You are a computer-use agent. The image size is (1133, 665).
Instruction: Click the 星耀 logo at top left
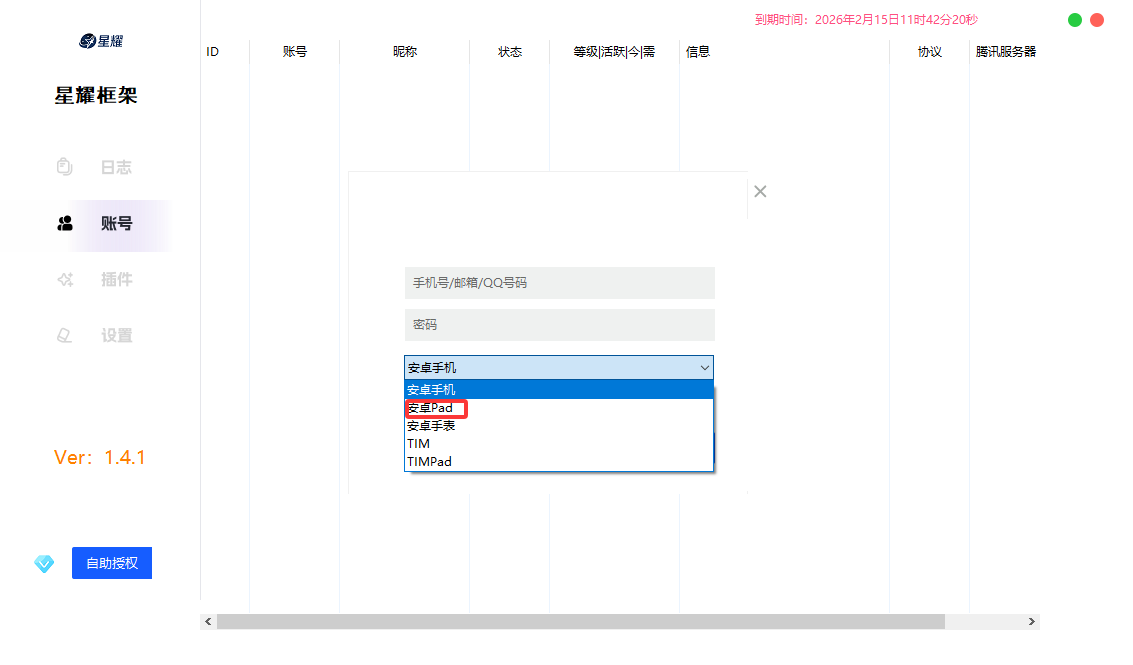pyautogui.click(x=101, y=41)
